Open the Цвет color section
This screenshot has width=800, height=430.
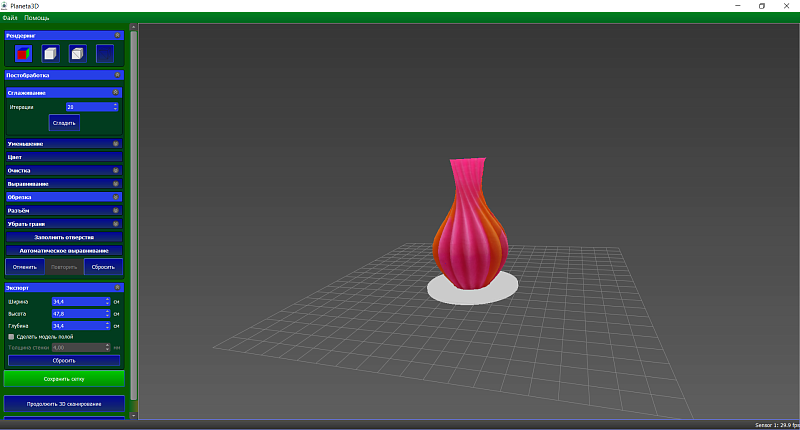coord(64,157)
